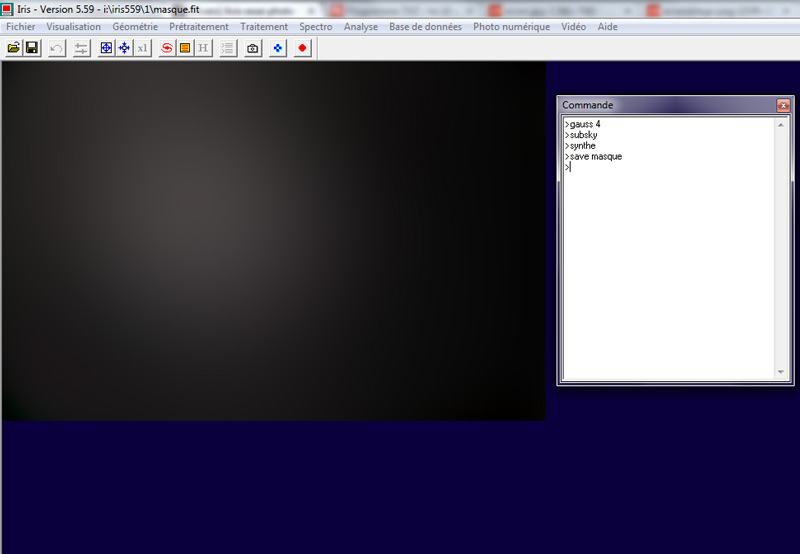This screenshot has height=554, width=800.
Task: Click the H toolbar icon
Action: point(203,48)
